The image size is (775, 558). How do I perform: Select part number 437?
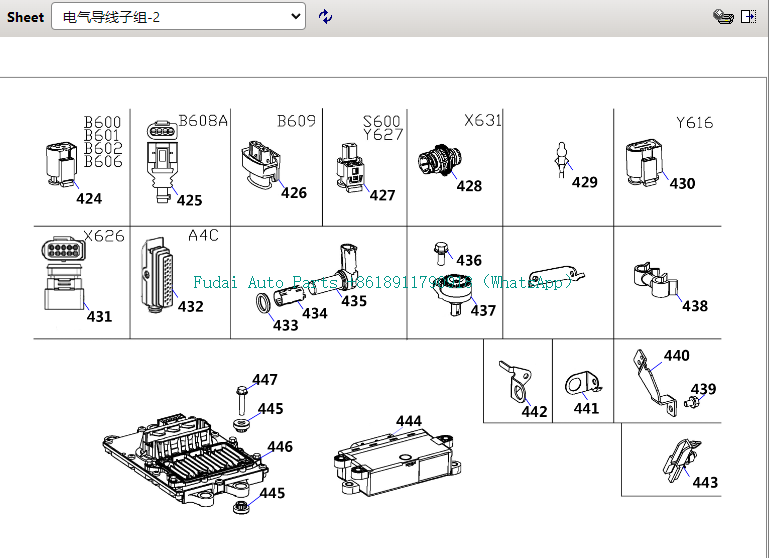pos(483,310)
